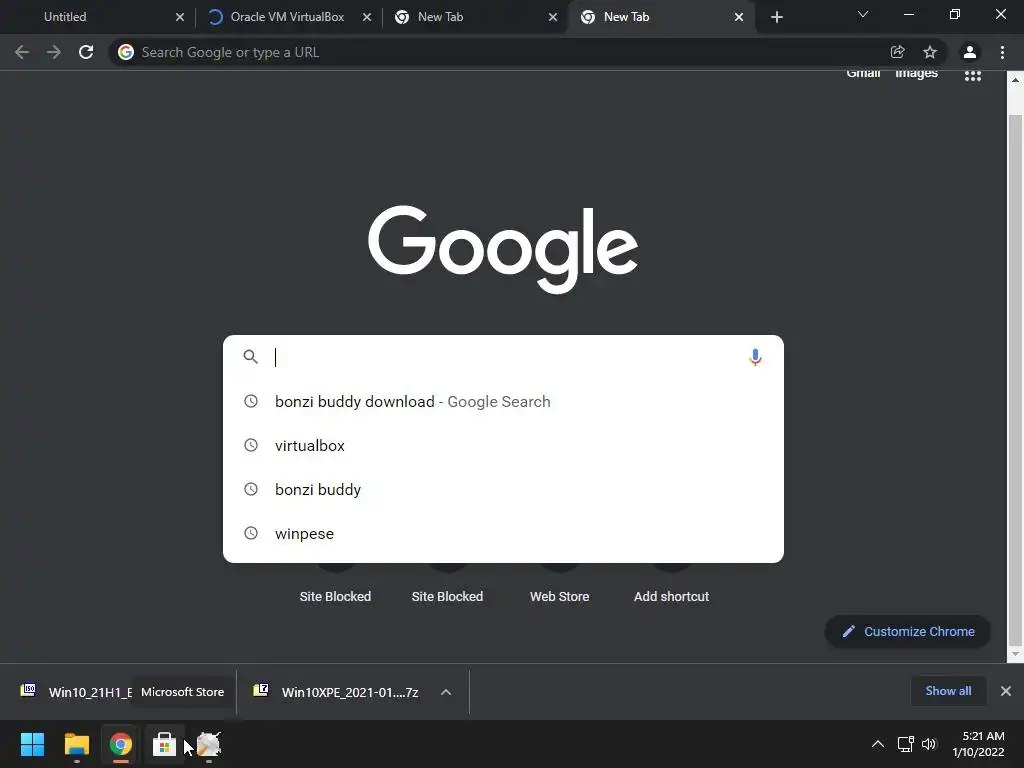Click Customize Chrome button
The width and height of the screenshot is (1024, 768).
pyautogui.click(x=908, y=632)
